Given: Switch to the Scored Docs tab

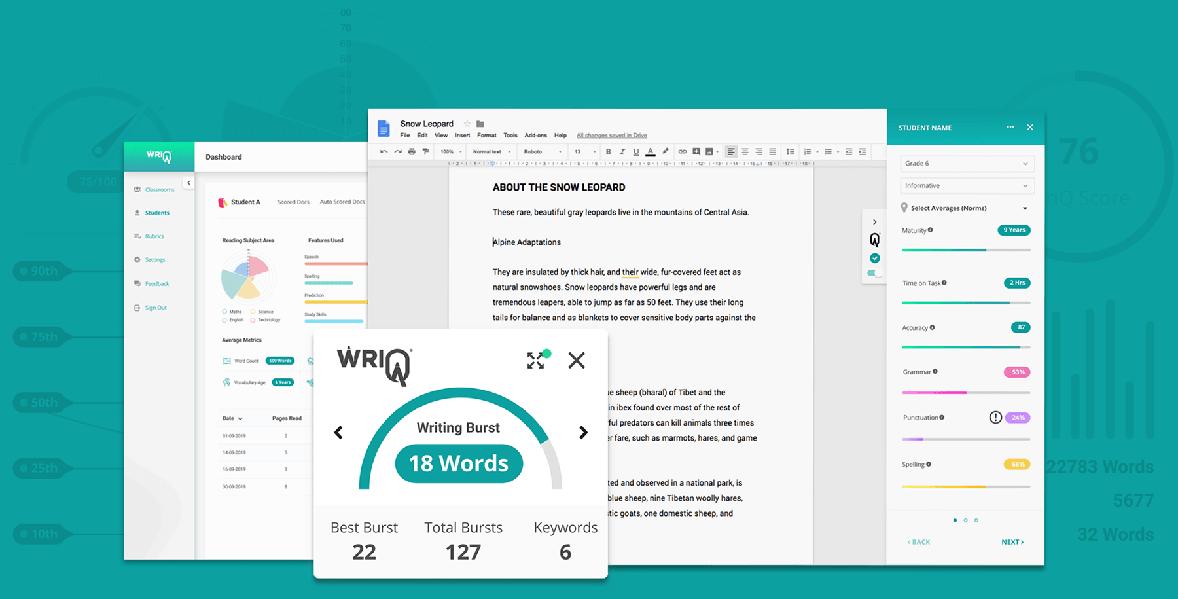Looking at the screenshot, I should (x=293, y=202).
